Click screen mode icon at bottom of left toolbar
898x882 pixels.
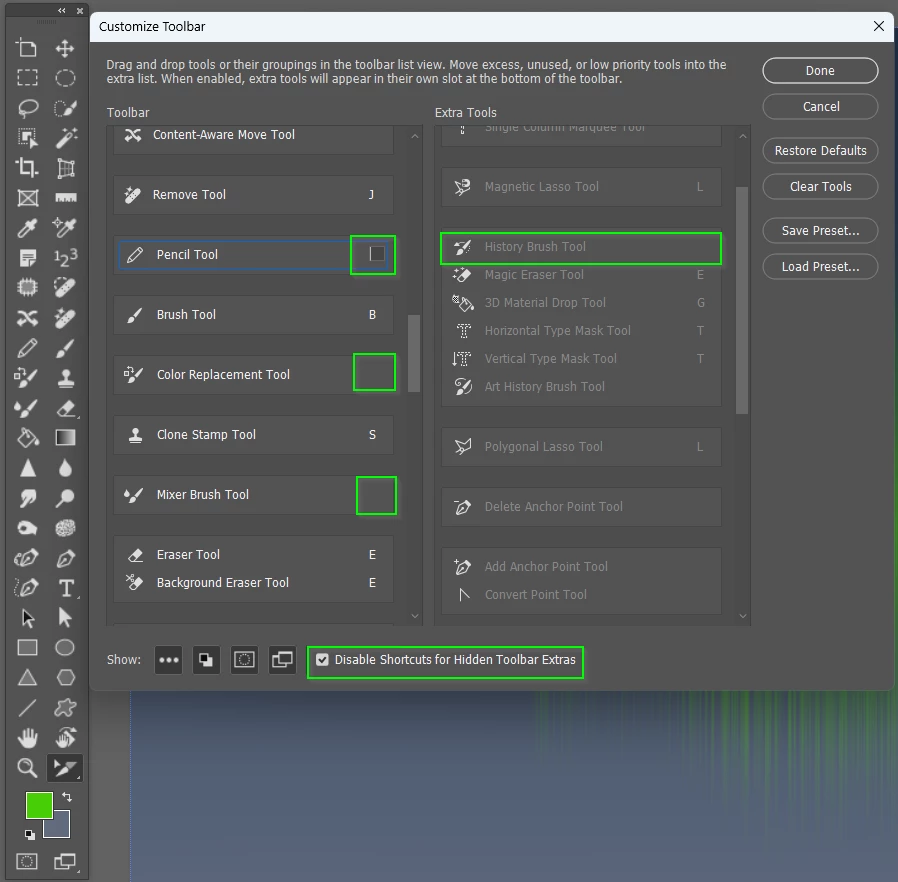(x=65, y=861)
